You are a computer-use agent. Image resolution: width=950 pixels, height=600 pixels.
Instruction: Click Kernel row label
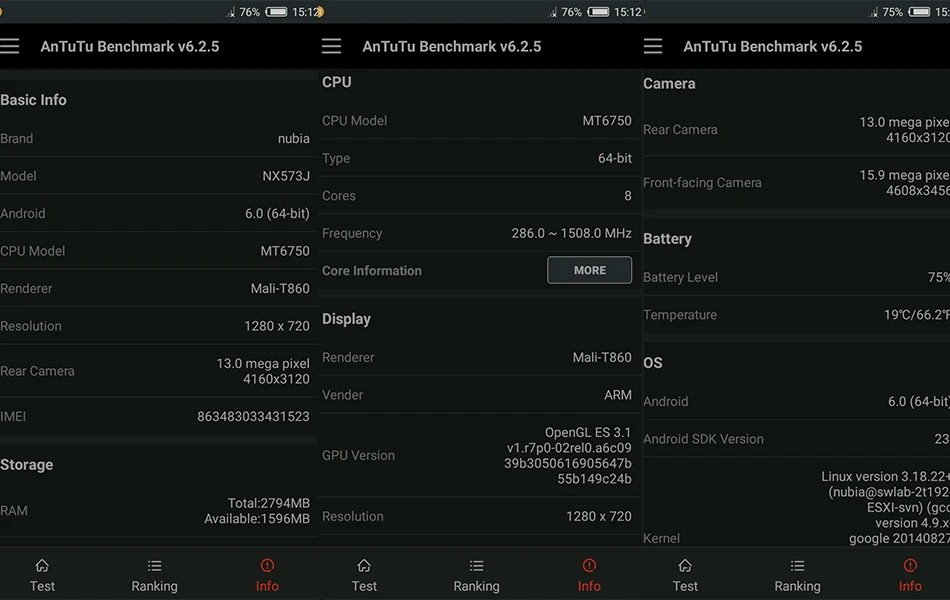pos(661,538)
